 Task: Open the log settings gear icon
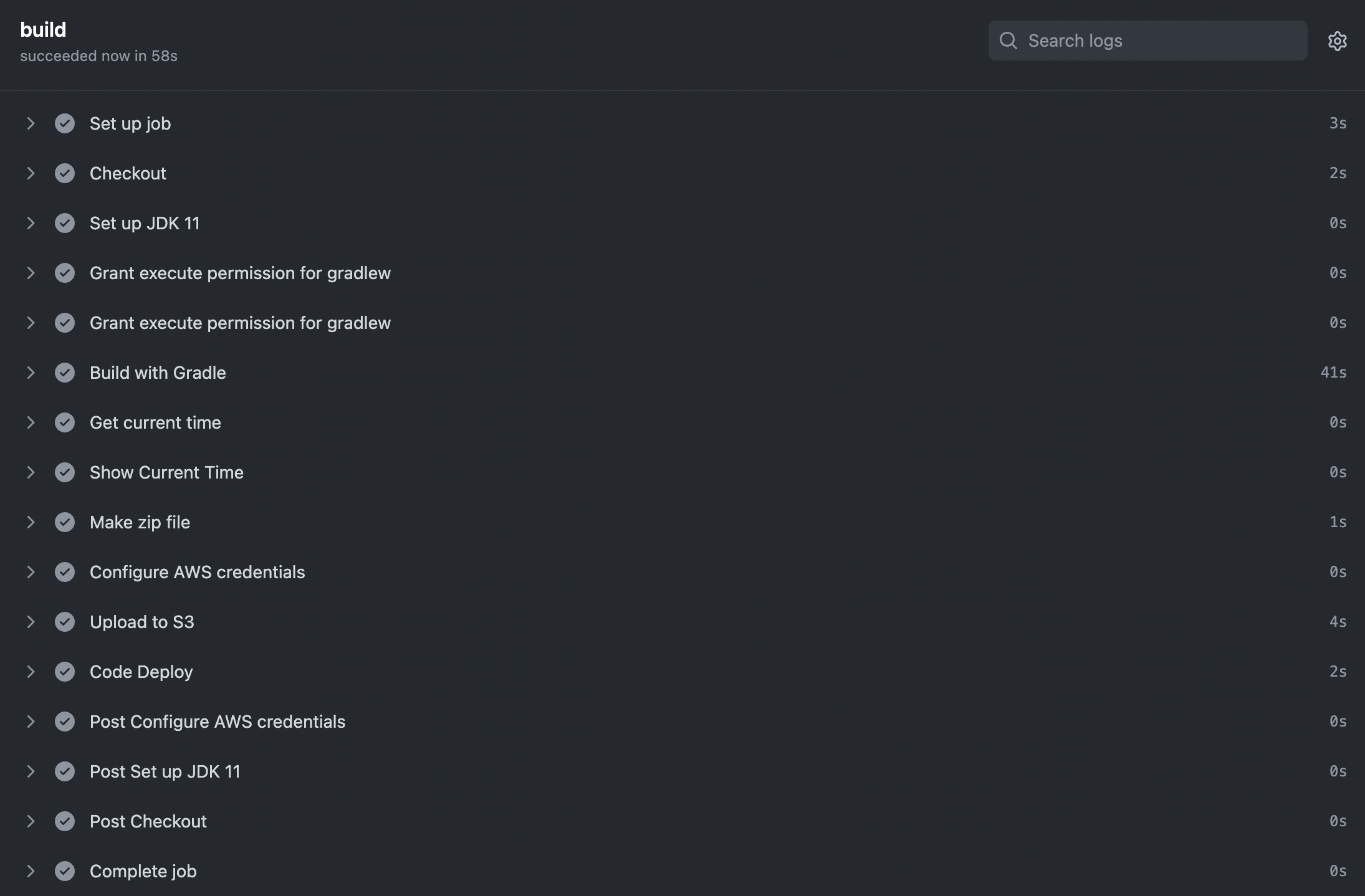[x=1337, y=41]
